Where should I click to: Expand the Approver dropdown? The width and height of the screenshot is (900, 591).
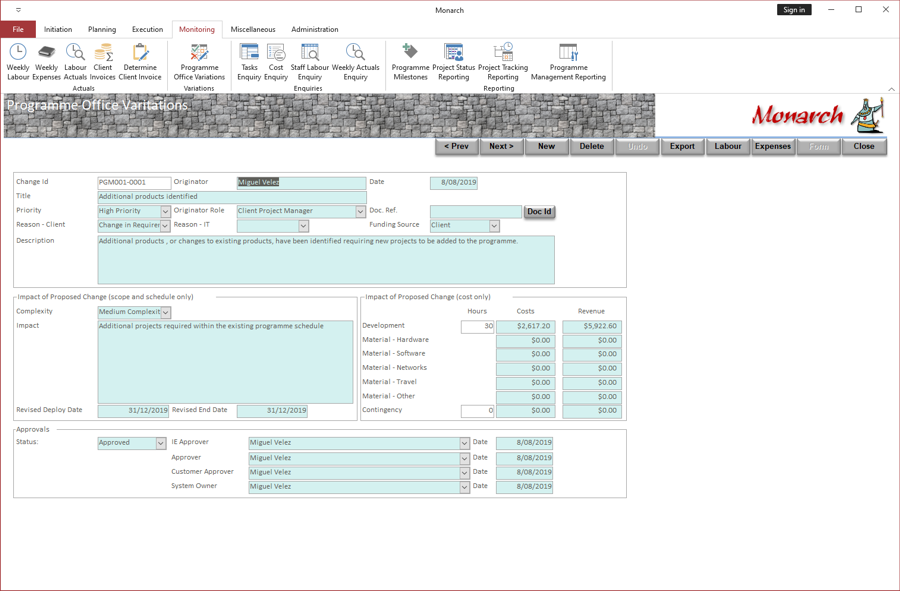[464, 458]
